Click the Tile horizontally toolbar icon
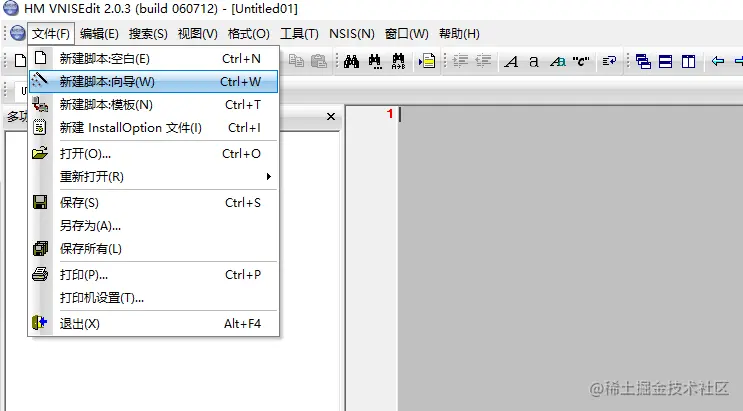Viewport: 743px width, 411px height. [665, 61]
